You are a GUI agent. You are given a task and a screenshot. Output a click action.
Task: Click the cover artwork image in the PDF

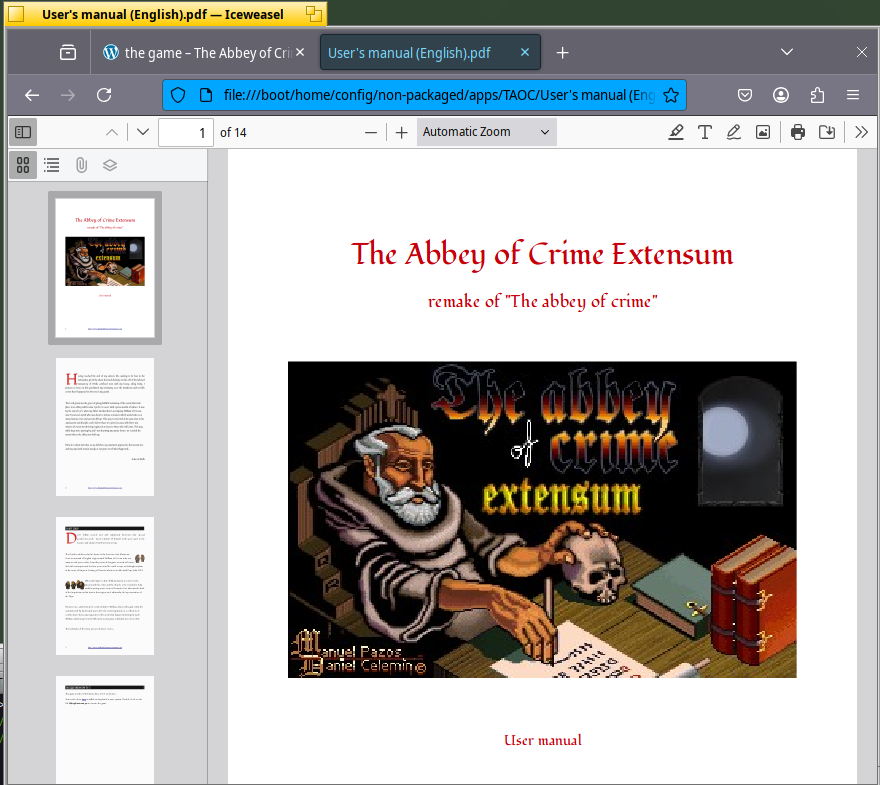tap(542, 520)
